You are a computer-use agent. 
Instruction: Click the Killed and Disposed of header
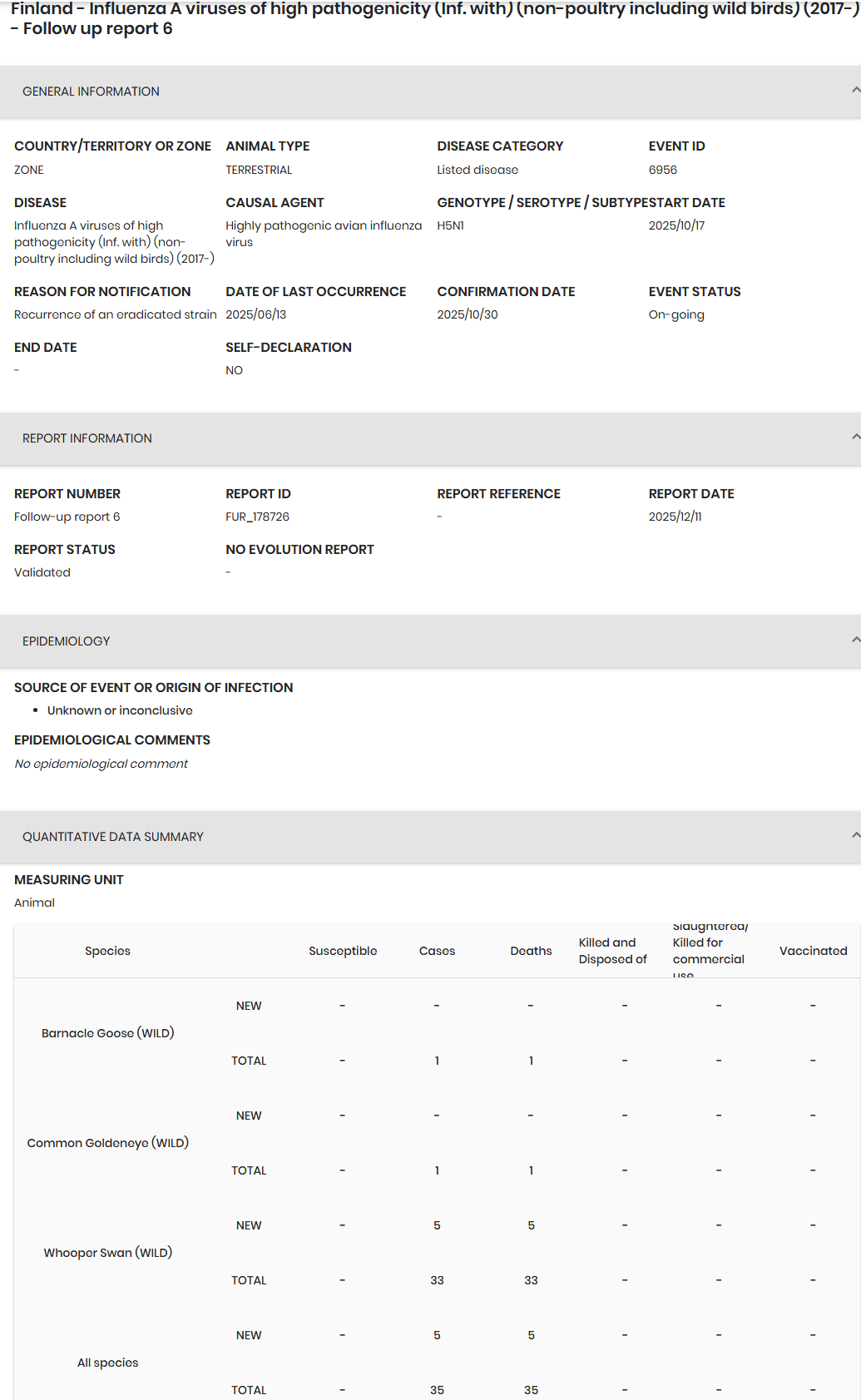(x=612, y=951)
